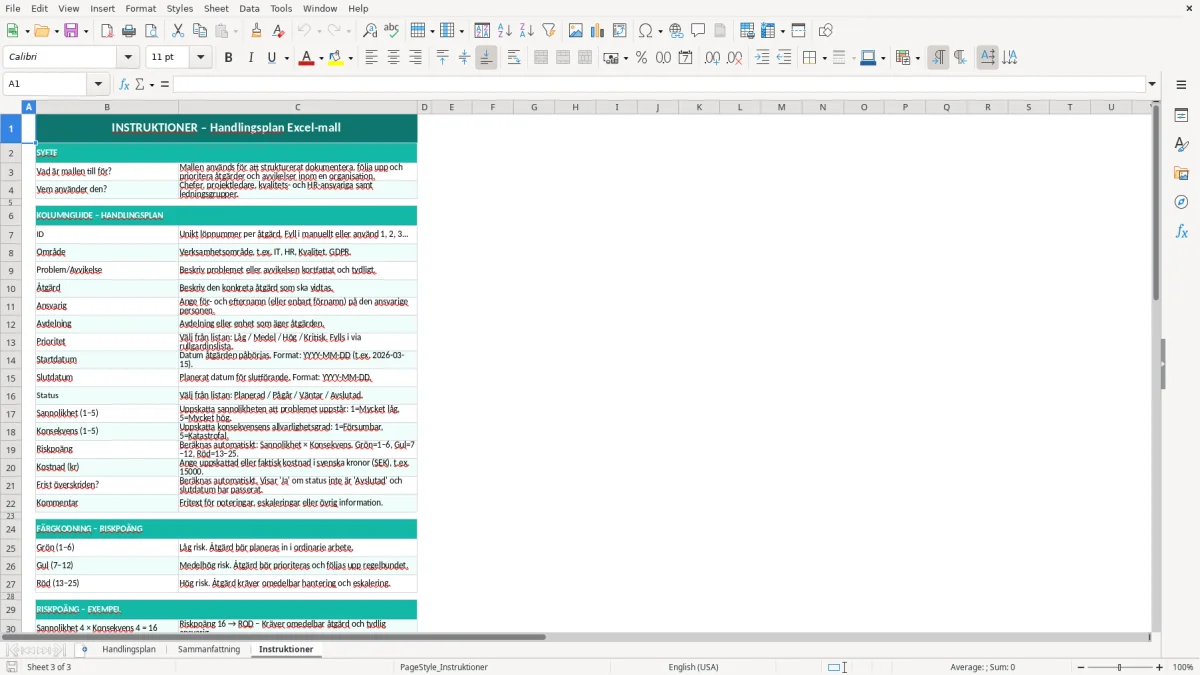
Task: Click the 100% zoom level
Action: click(x=1183, y=667)
